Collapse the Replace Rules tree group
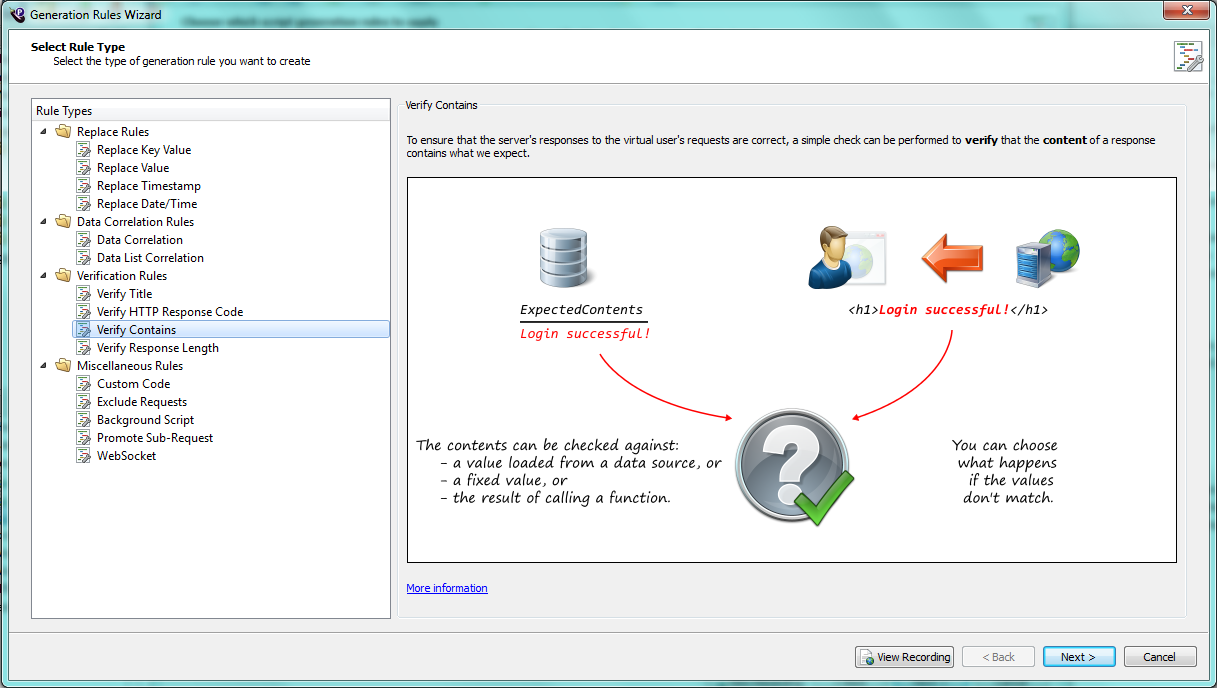The width and height of the screenshot is (1217, 688). (x=44, y=132)
